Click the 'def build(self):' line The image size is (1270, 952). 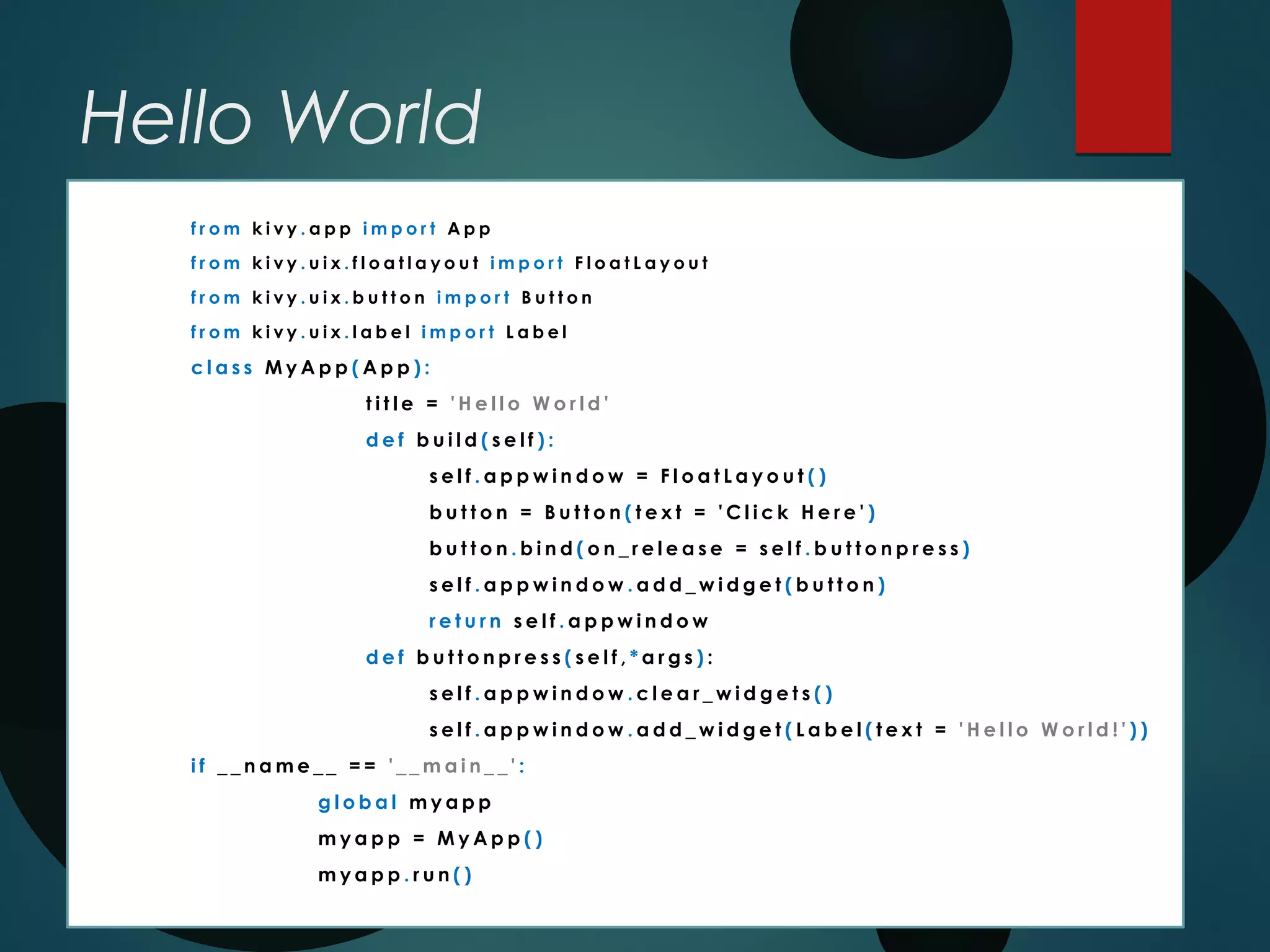point(460,440)
